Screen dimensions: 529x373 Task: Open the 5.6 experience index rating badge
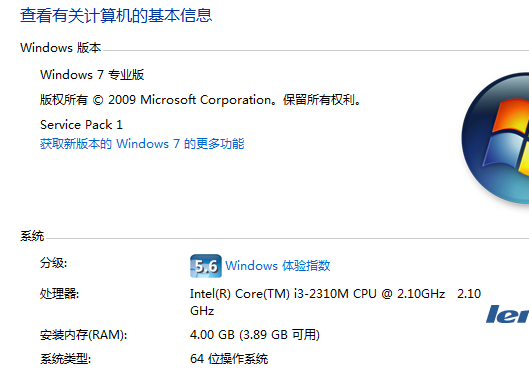coord(206,266)
